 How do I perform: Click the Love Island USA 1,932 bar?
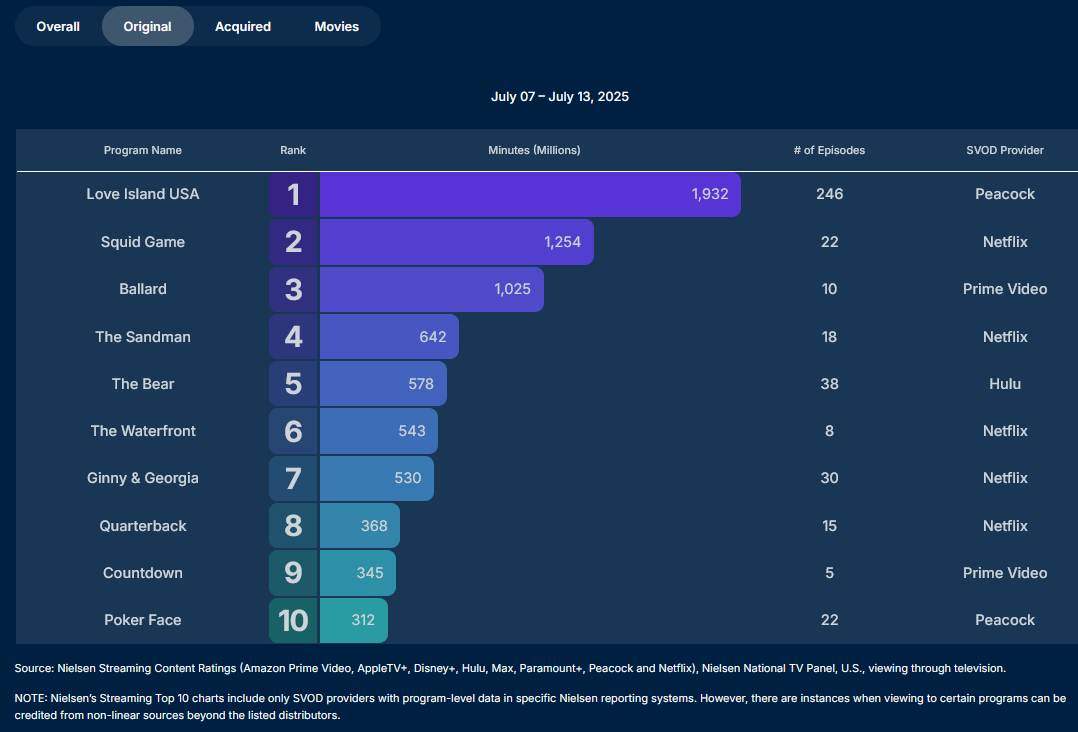tap(530, 194)
